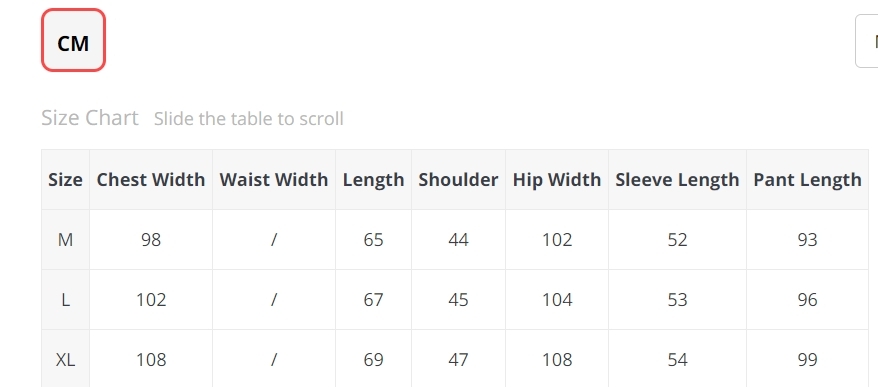Click the Chest Width column header
This screenshot has height=387, width=878.
151,180
